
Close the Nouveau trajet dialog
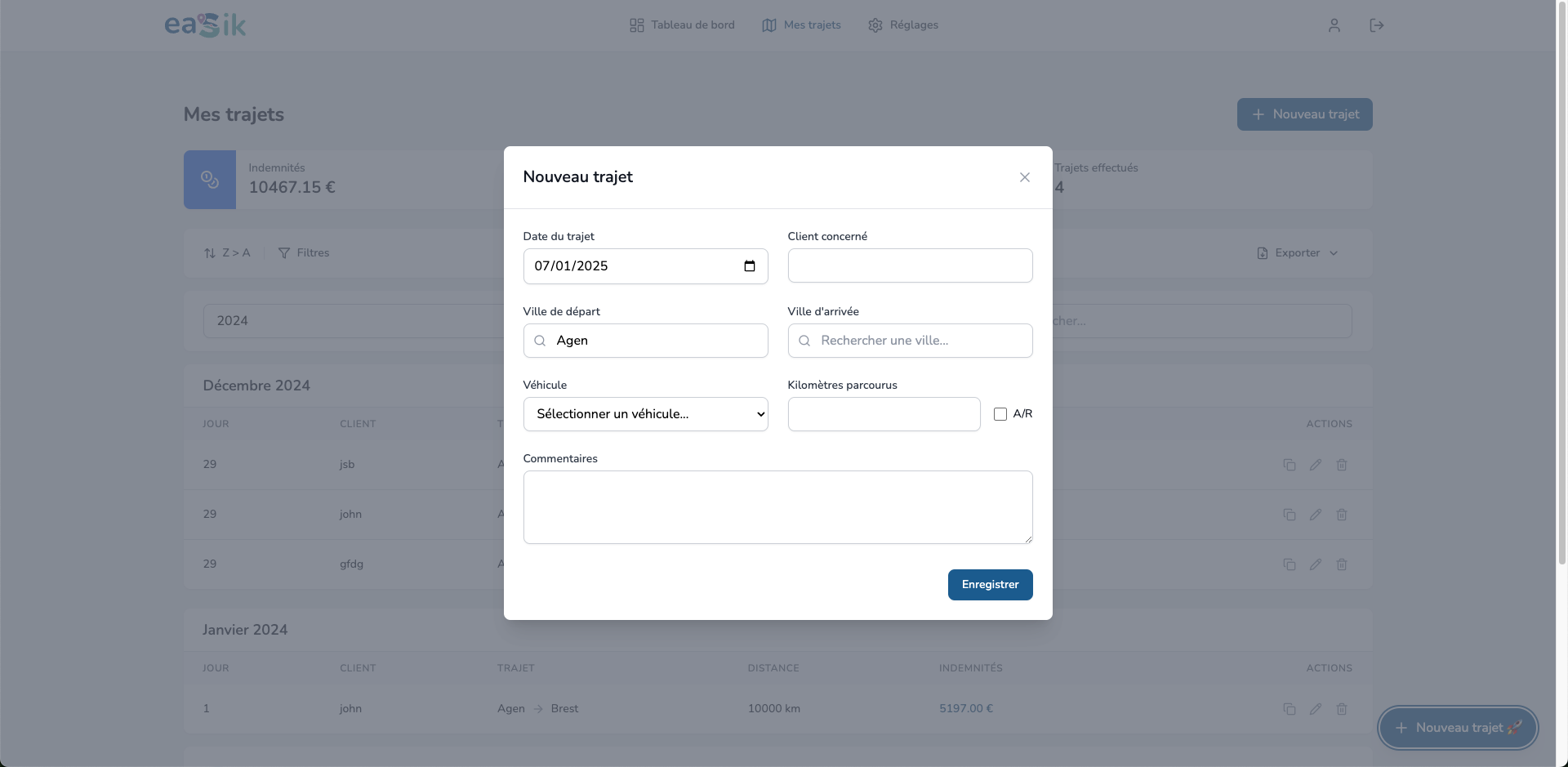tap(1024, 177)
